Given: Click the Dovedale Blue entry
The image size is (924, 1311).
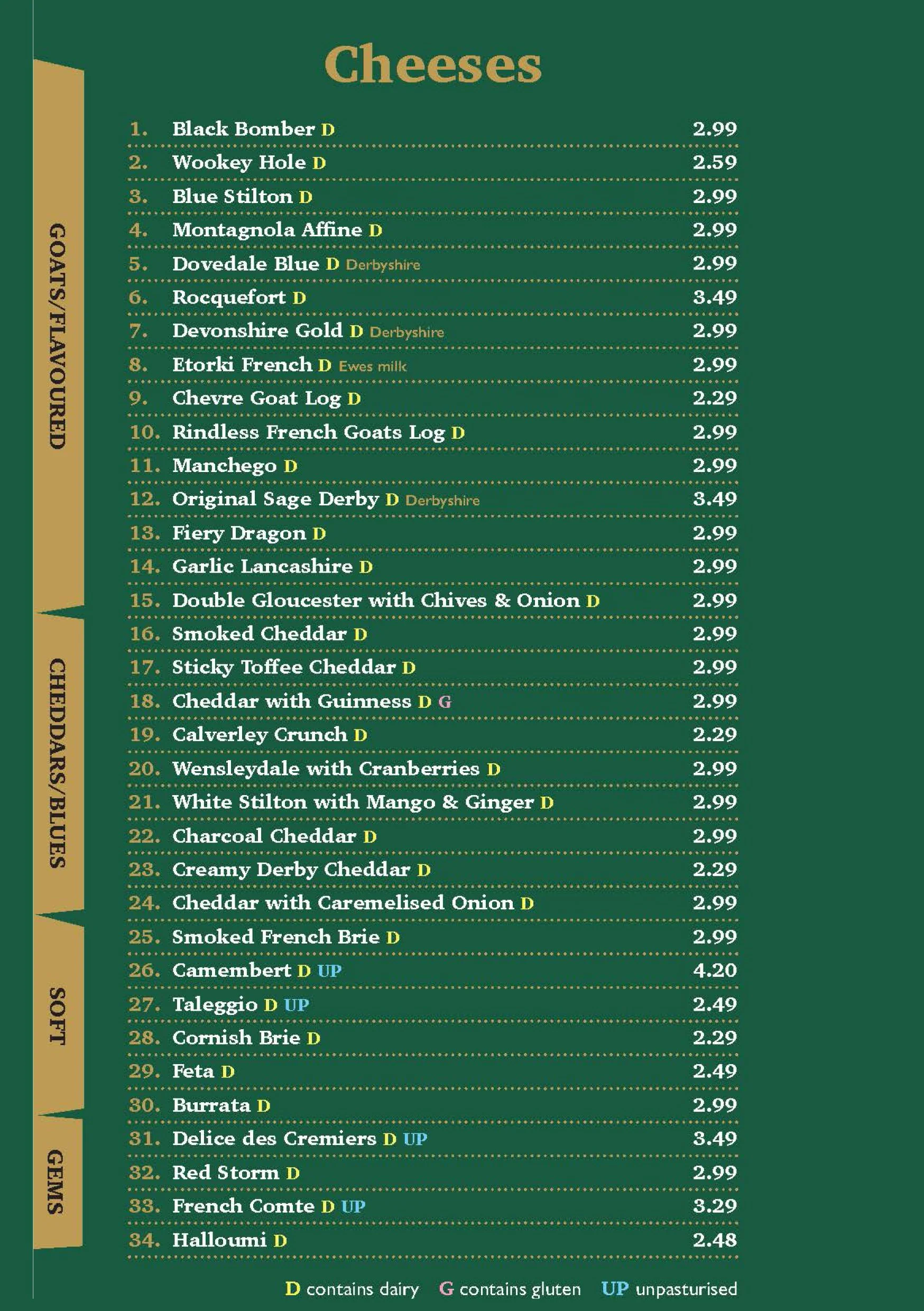Looking at the screenshot, I should [432, 264].
